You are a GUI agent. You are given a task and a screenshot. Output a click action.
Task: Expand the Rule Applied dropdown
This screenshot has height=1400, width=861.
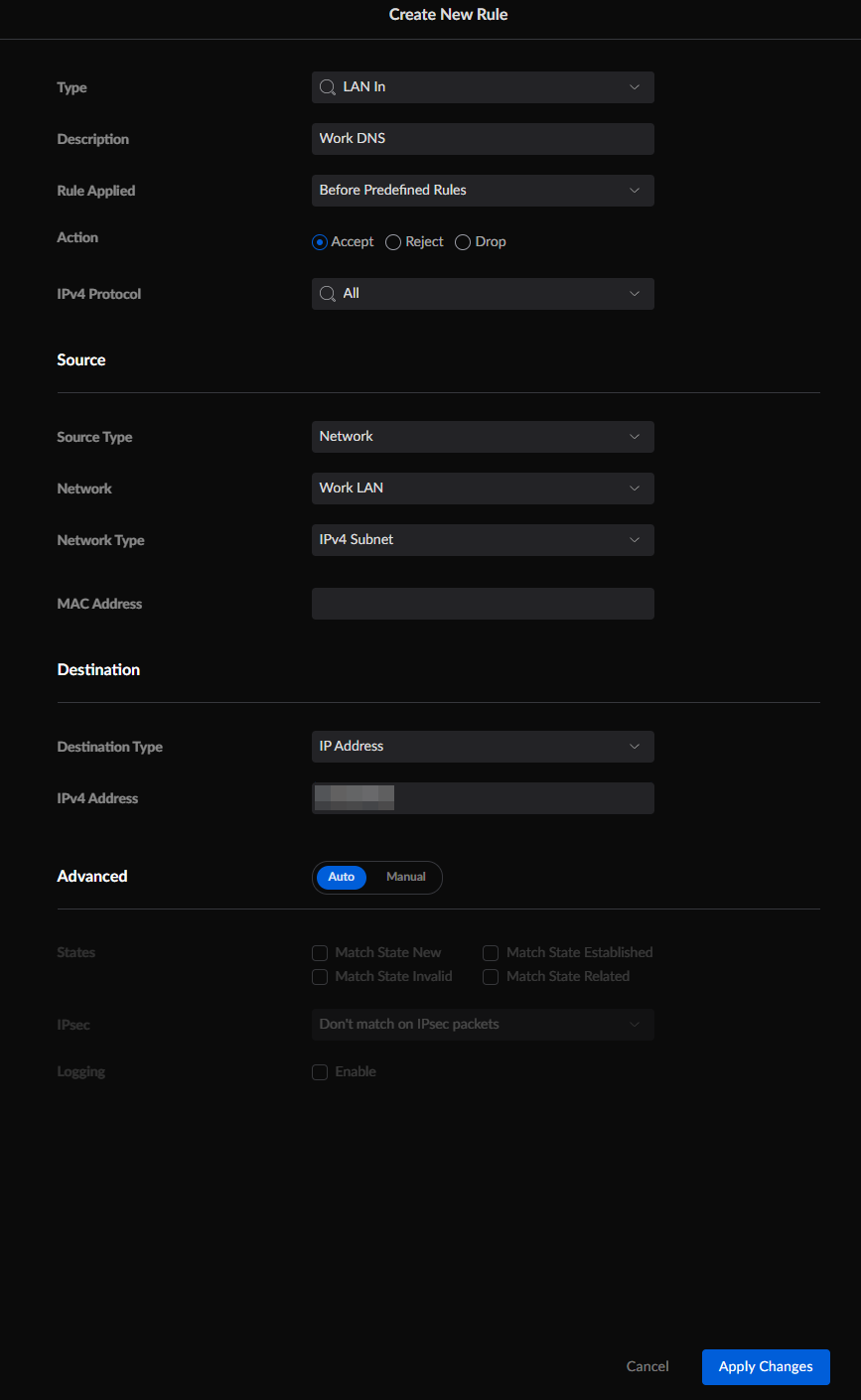tap(483, 191)
